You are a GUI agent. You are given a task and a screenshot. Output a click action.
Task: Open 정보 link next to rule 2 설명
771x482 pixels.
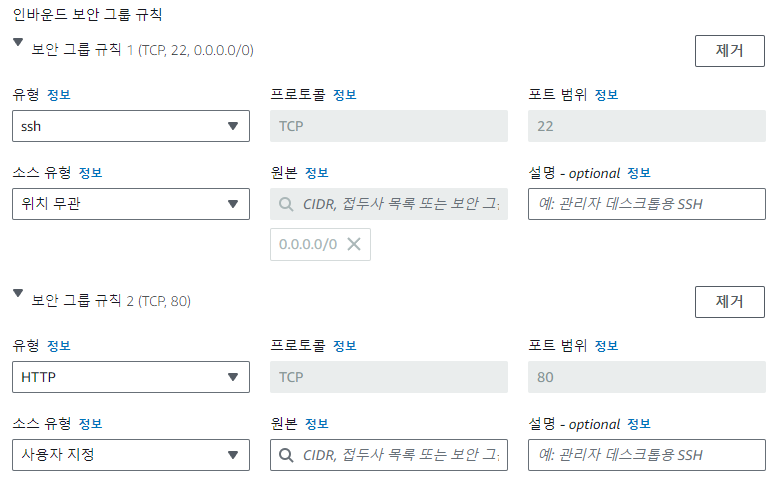[639, 423]
